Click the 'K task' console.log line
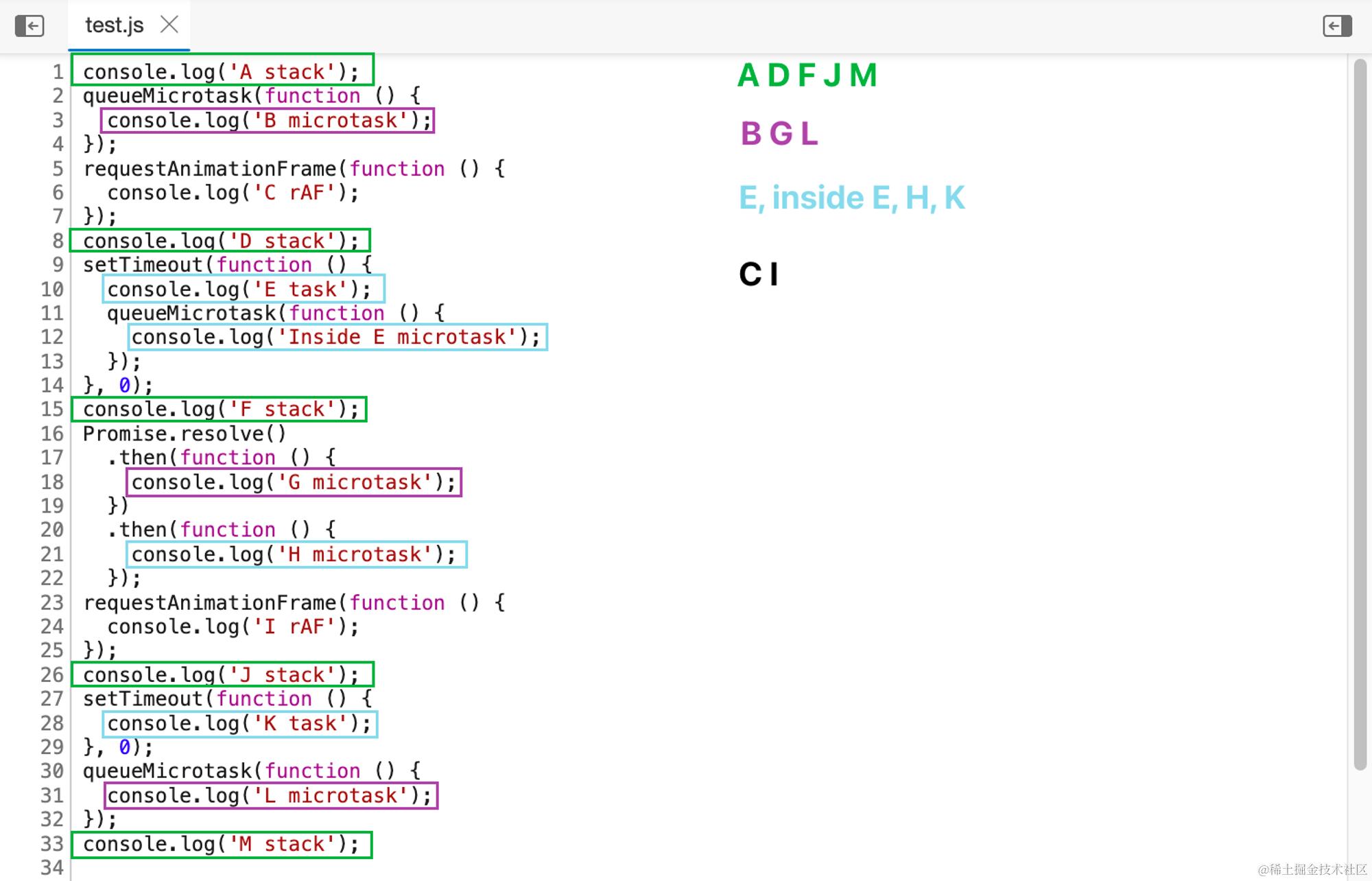Image resolution: width=1372 pixels, height=881 pixels. coord(239,723)
